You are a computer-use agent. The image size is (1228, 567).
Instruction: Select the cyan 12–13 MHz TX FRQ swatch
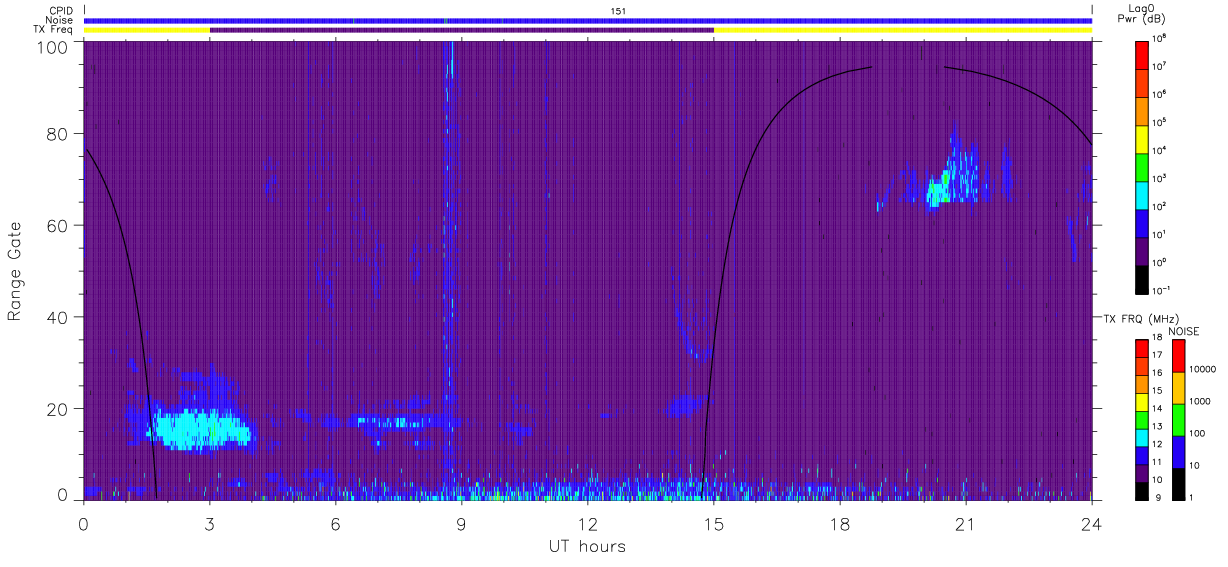point(1142,437)
